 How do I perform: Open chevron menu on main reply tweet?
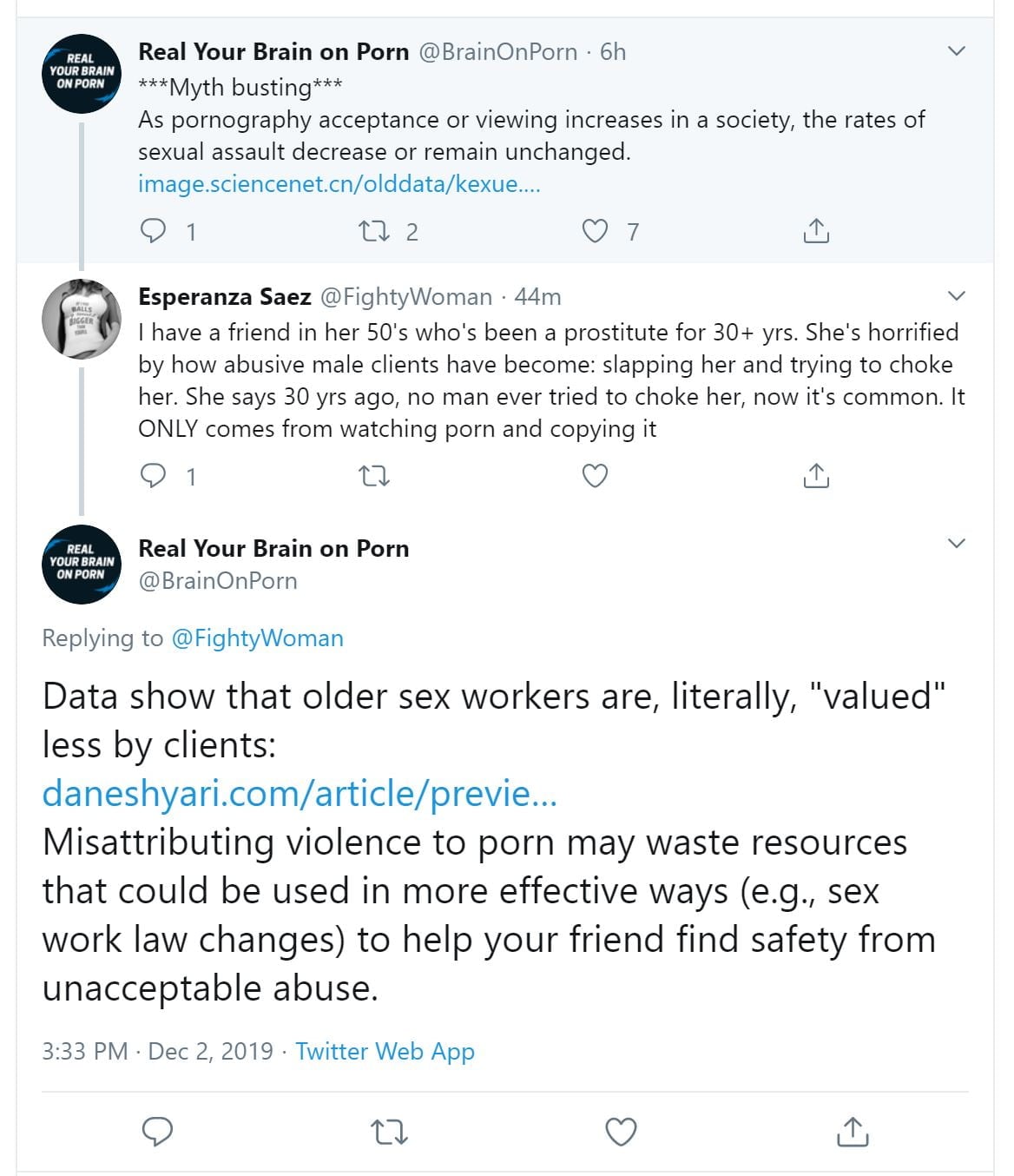[956, 544]
